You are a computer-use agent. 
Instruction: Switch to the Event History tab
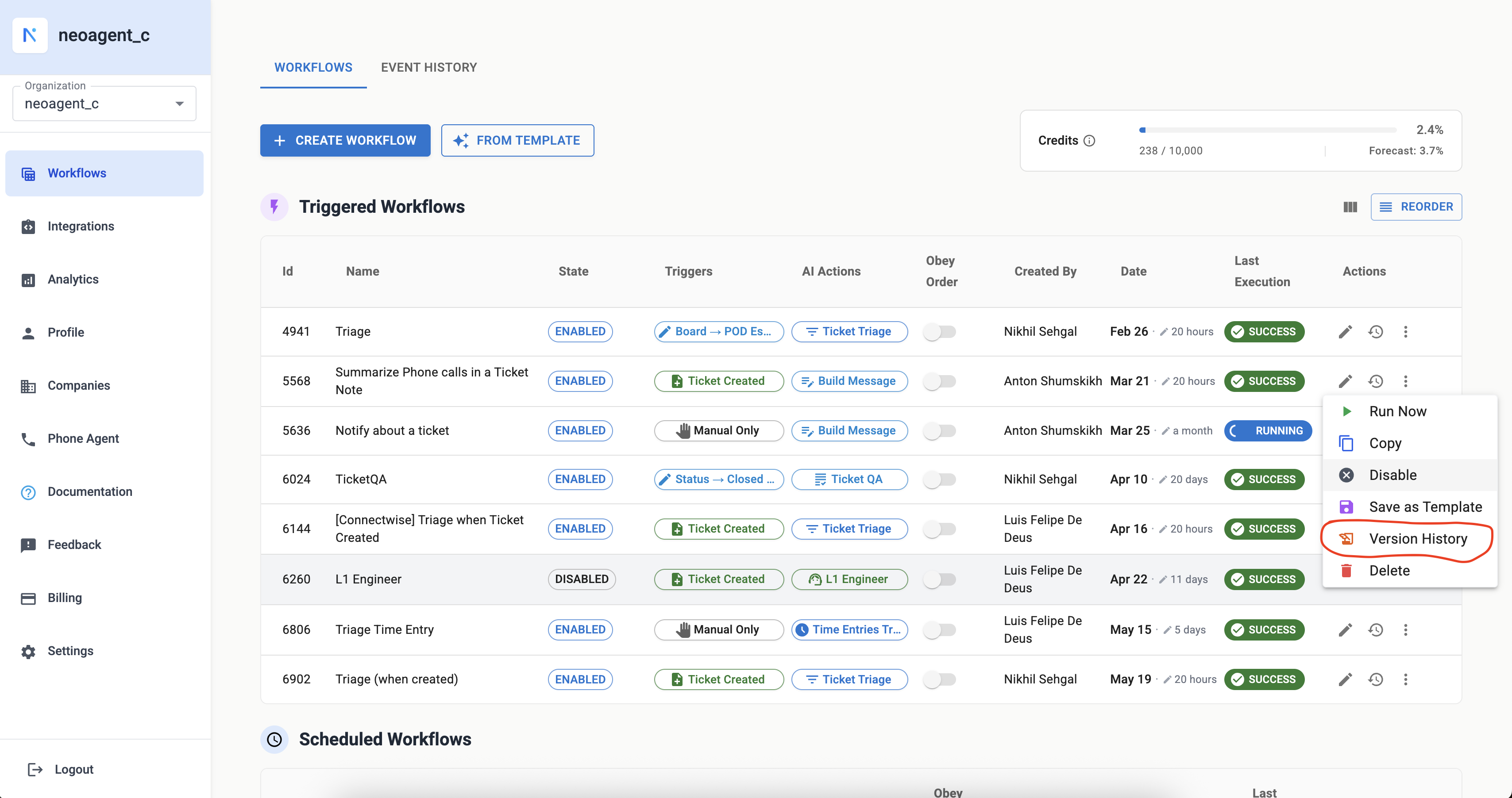(x=428, y=68)
